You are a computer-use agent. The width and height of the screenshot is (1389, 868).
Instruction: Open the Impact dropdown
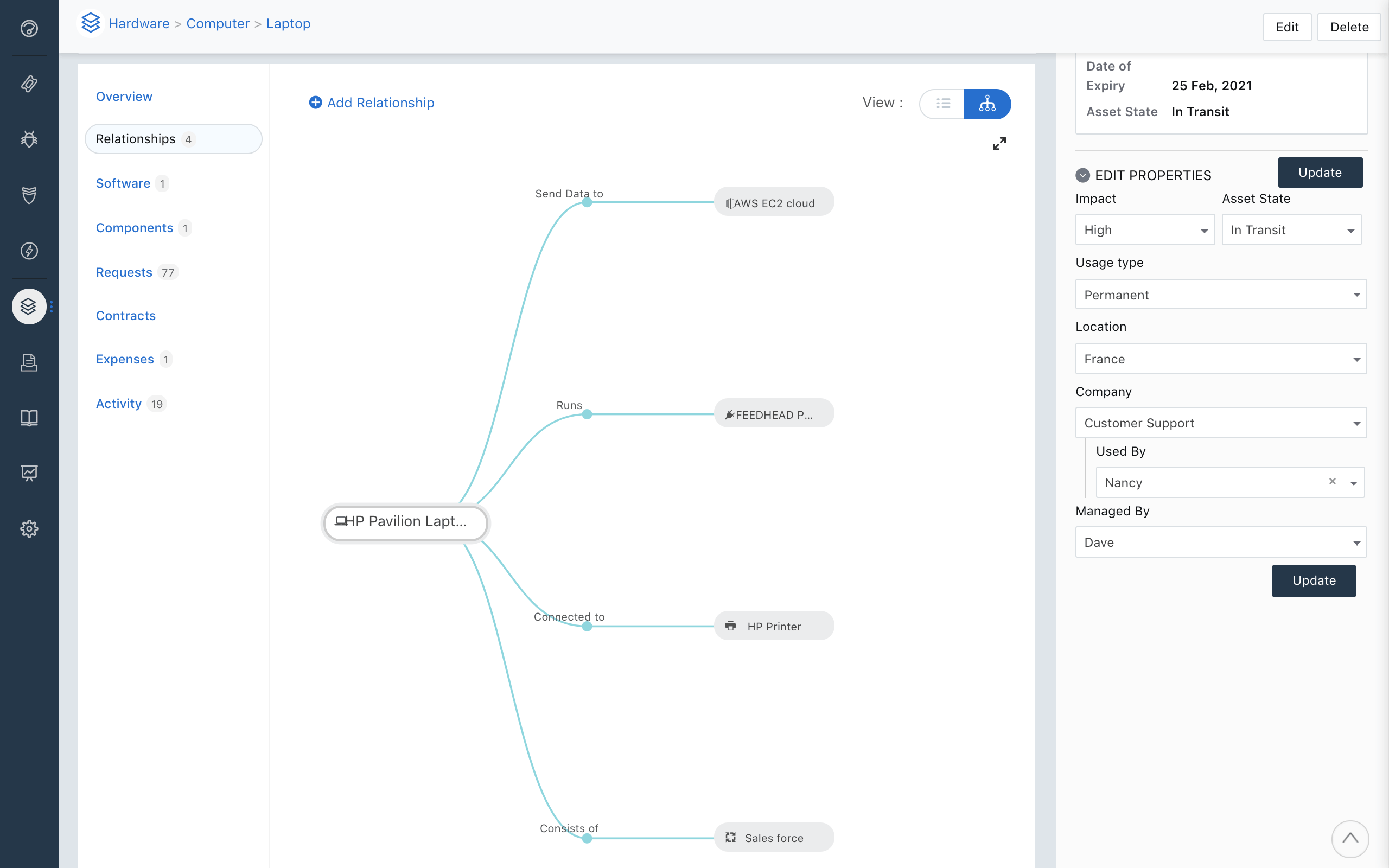point(1144,229)
